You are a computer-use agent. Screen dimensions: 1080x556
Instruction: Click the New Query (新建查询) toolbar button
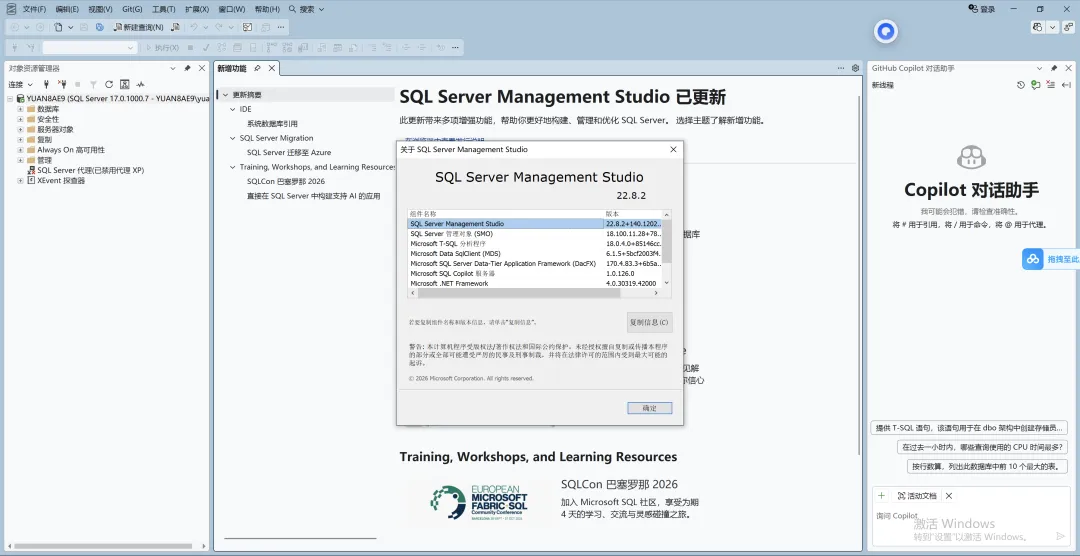coord(138,27)
